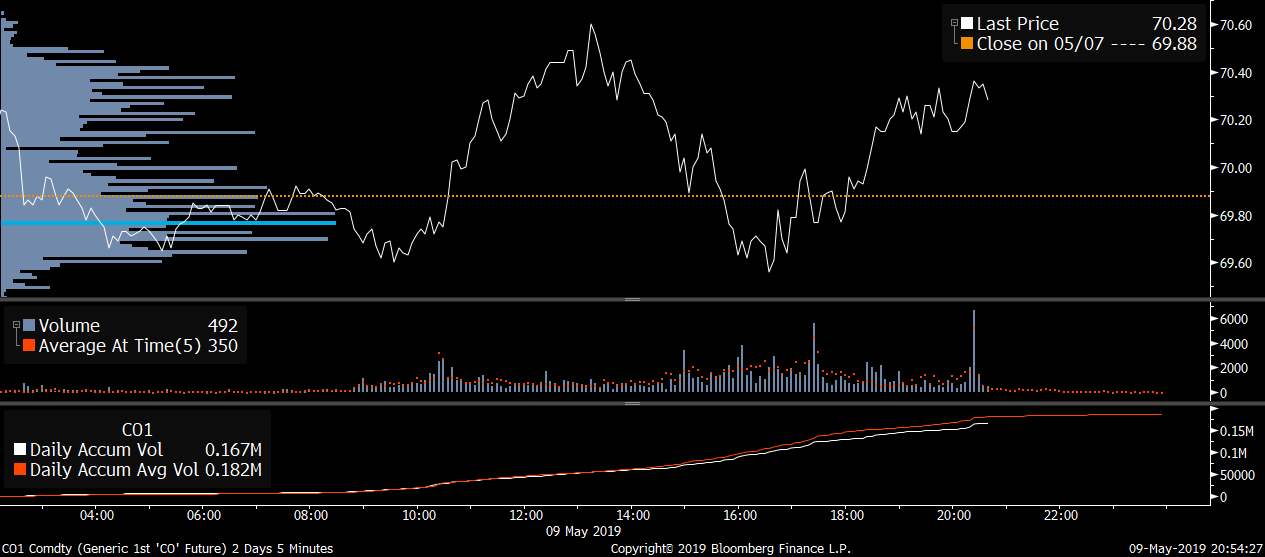Viewport: 1265px width, 557px height.
Task: Click the 16:00 time axis label
Action: pyautogui.click(x=739, y=516)
